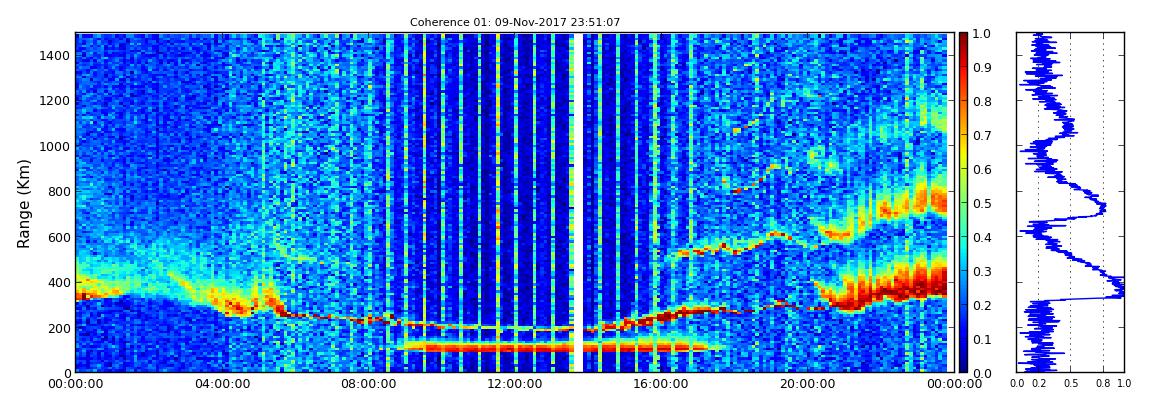
Task: Click the 04:00:00 time axis label
Action: 220,384
